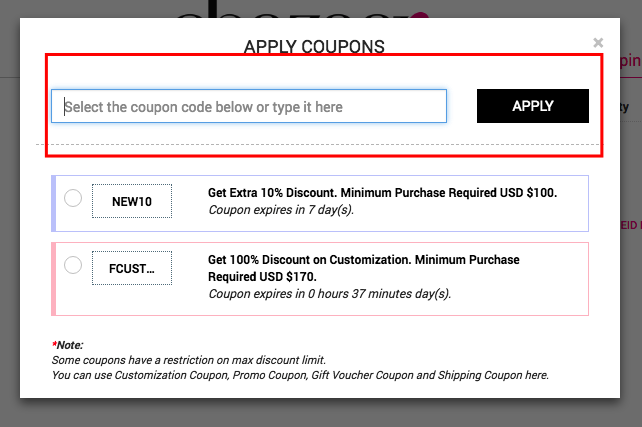The width and height of the screenshot is (642, 427).
Task: Click the Gift Voucher Coupon note line
Action: tap(300, 375)
